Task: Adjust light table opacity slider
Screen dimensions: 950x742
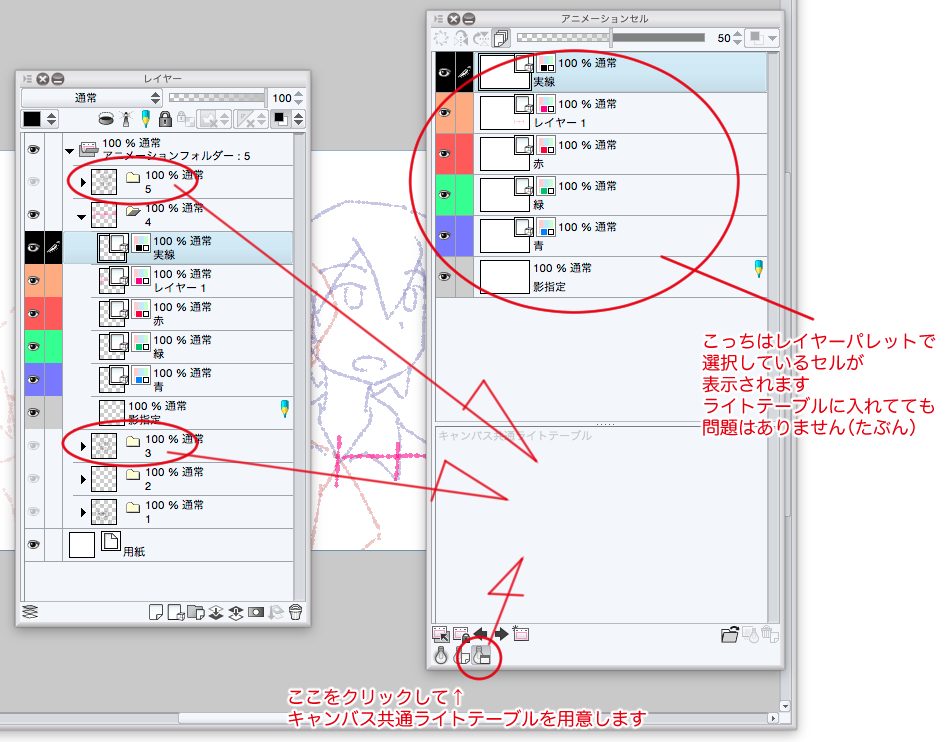Action: click(x=611, y=38)
